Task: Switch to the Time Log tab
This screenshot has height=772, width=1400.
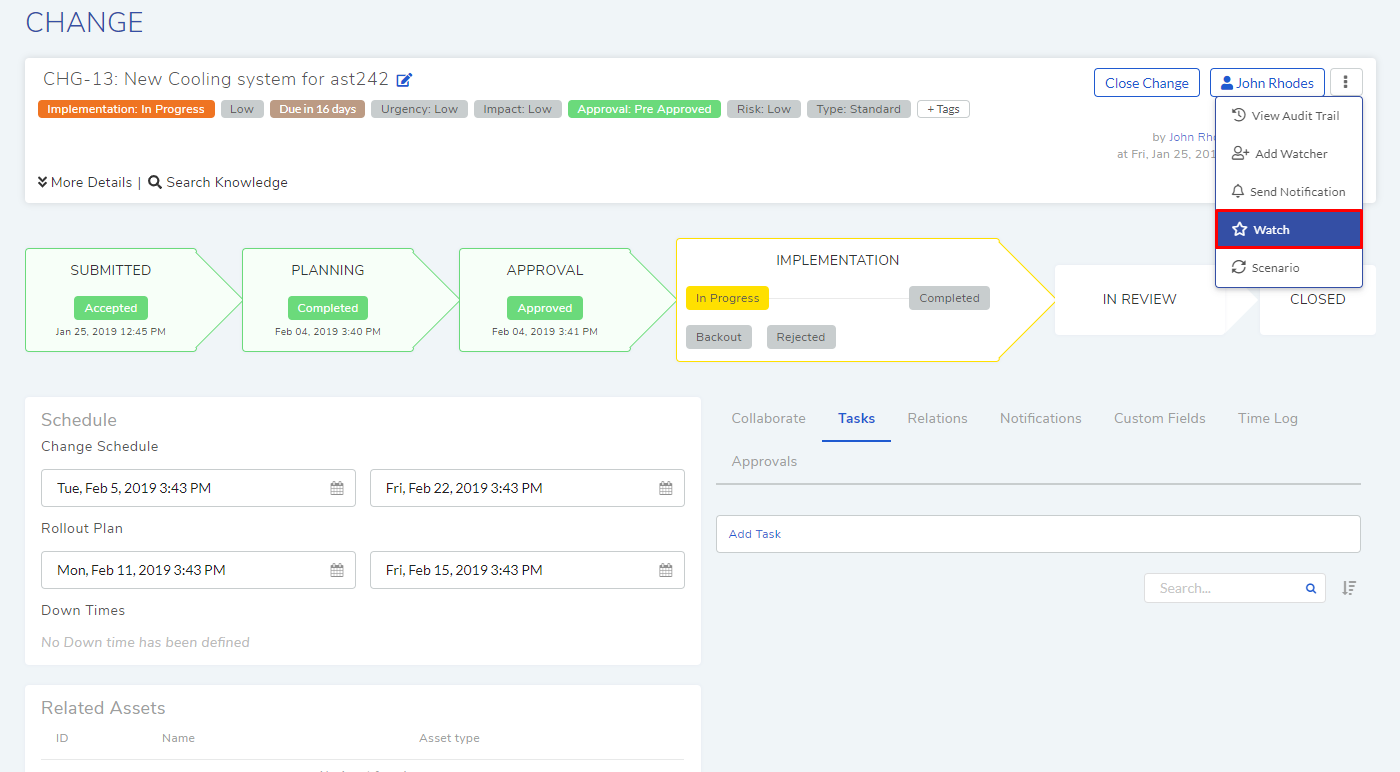Action: pyautogui.click(x=1268, y=418)
